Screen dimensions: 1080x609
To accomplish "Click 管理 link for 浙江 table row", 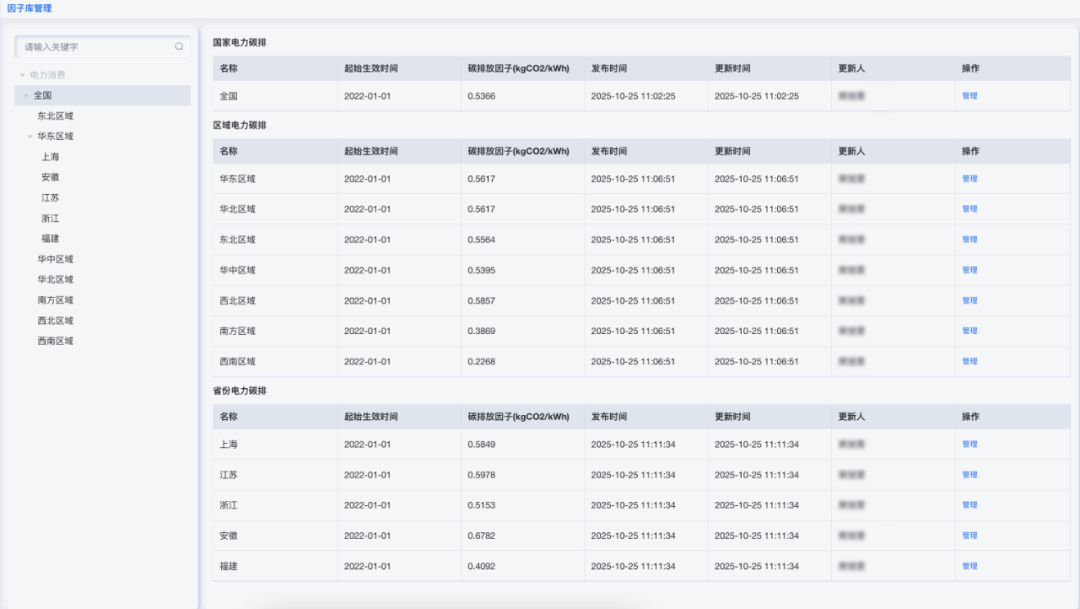I will (969, 505).
